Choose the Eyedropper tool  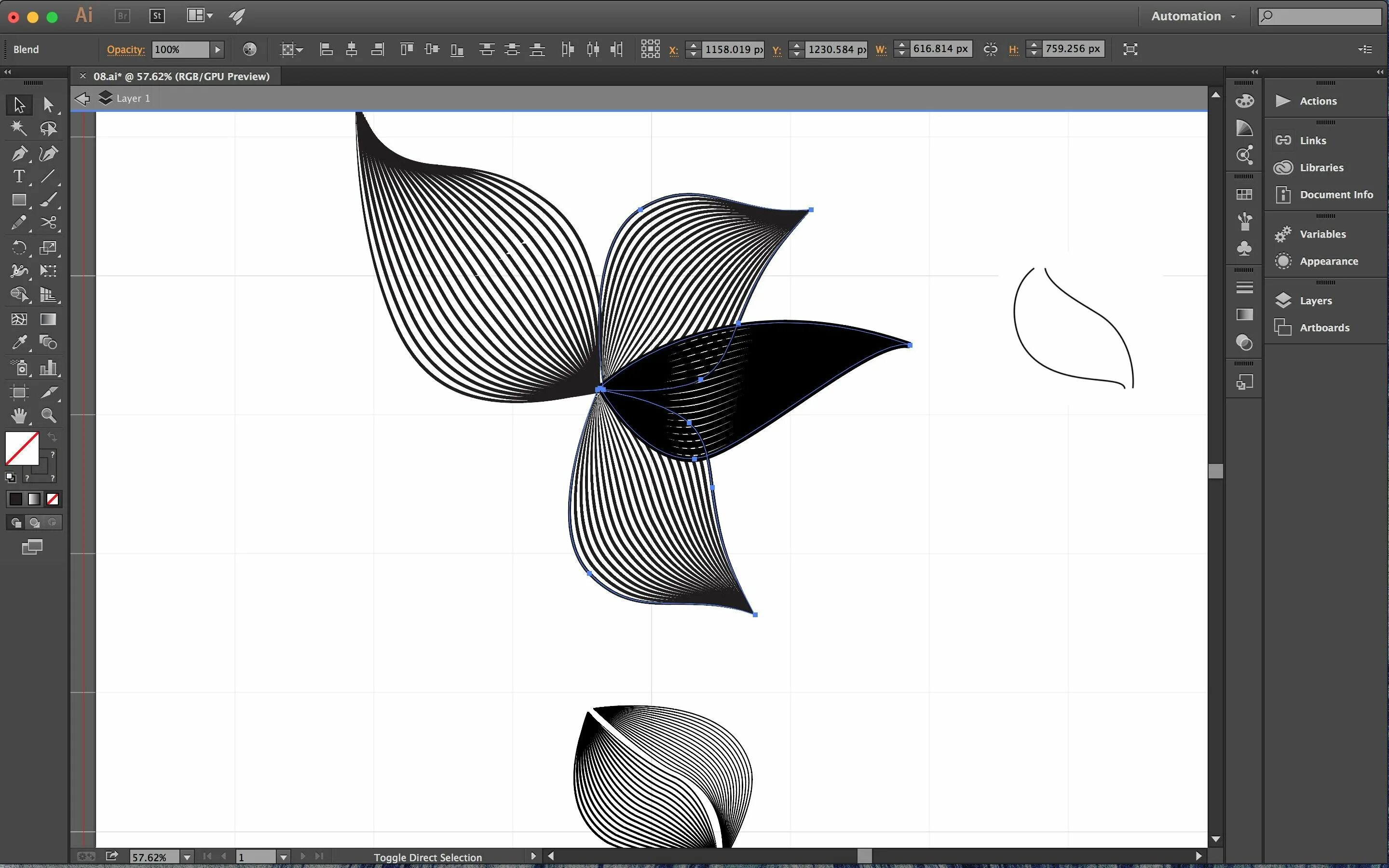point(19,343)
